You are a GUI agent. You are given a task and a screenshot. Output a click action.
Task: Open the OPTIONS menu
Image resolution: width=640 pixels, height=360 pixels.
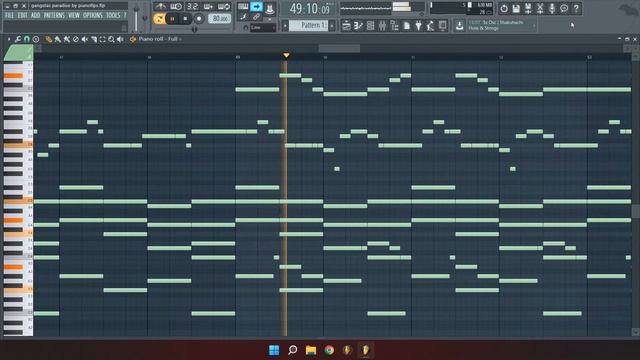pyautogui.click(x=93, y=16)
